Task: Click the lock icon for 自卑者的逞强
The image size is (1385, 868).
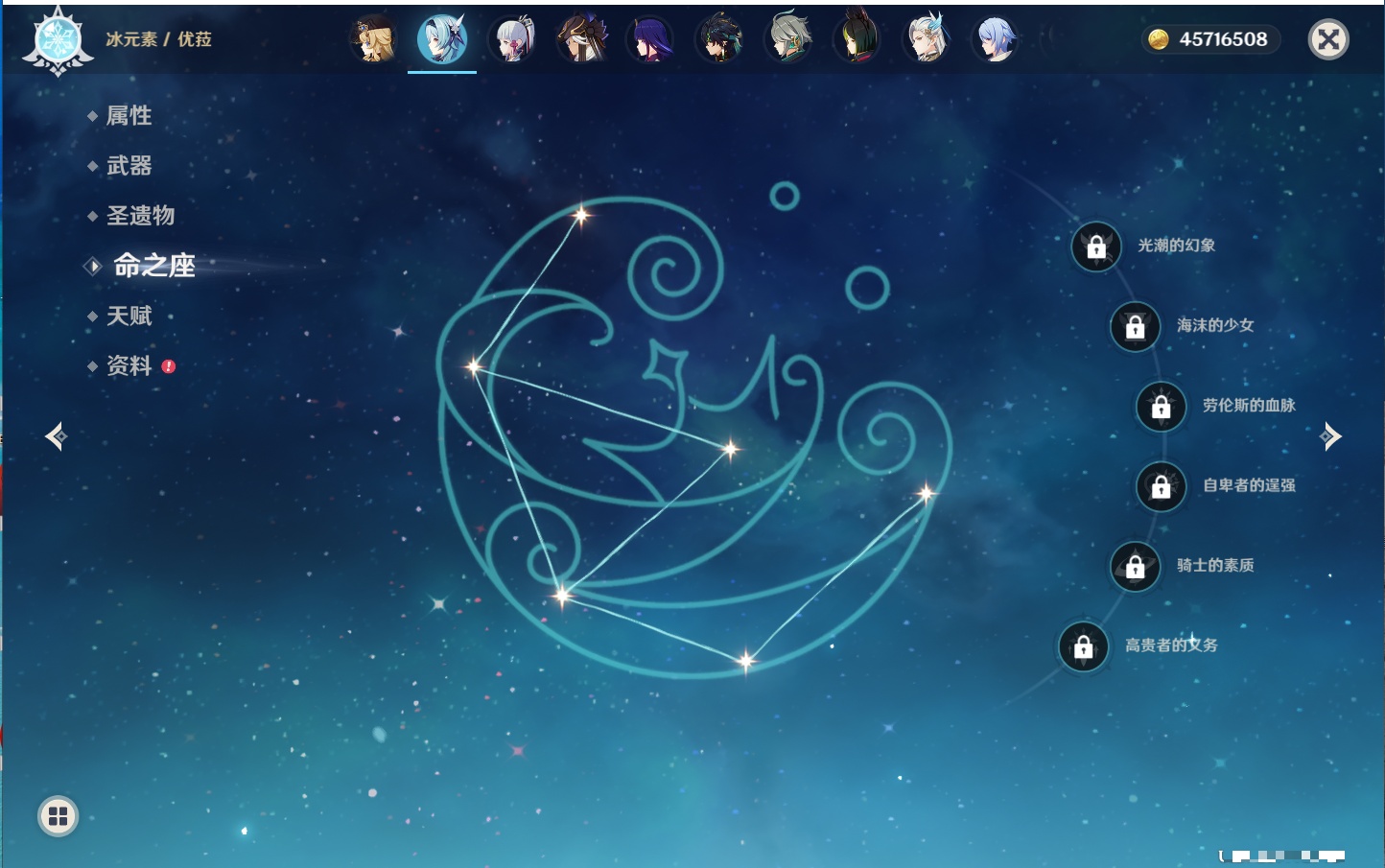Action: (x=1162, y=486)
